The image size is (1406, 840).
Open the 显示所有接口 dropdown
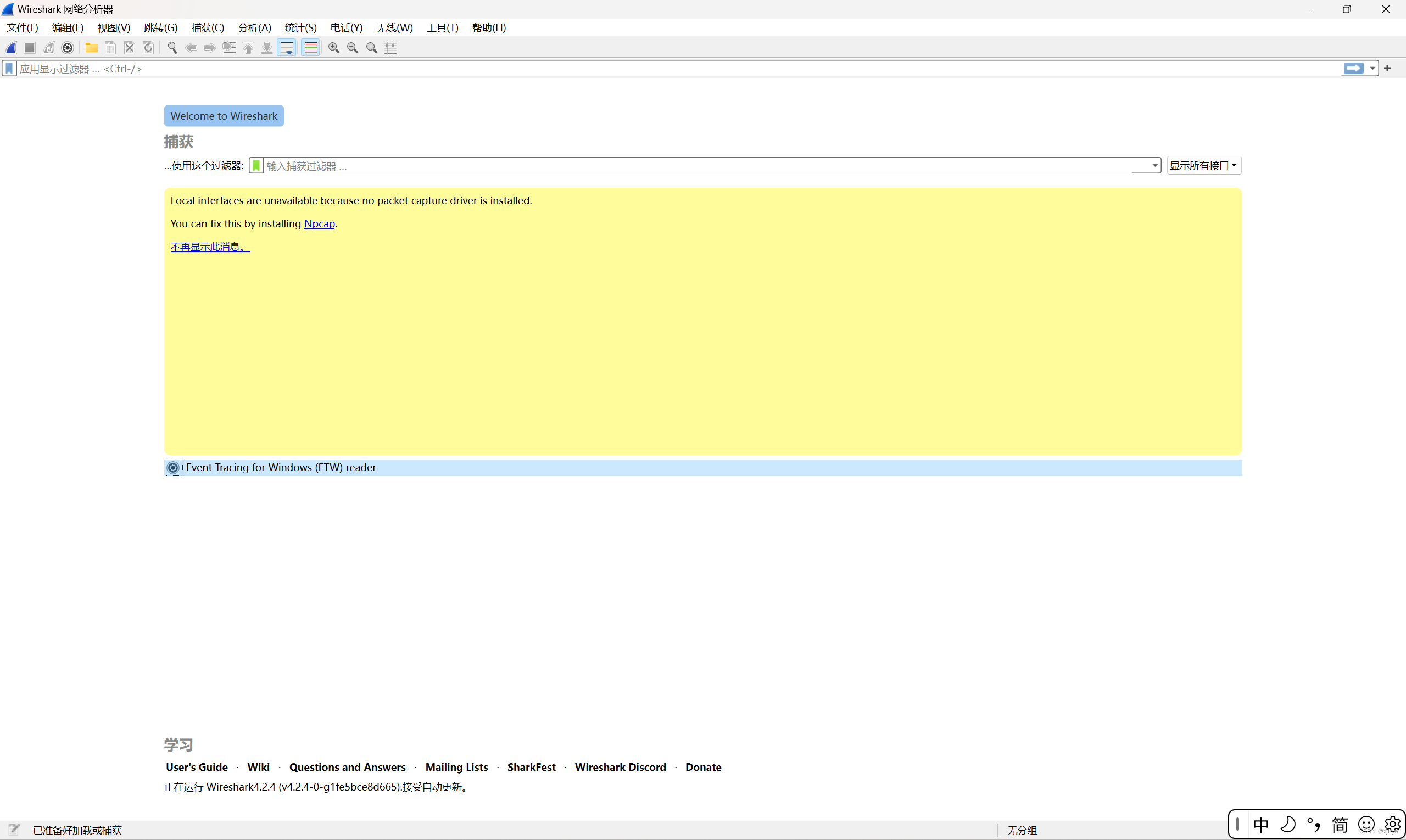tap(1204, 166)
